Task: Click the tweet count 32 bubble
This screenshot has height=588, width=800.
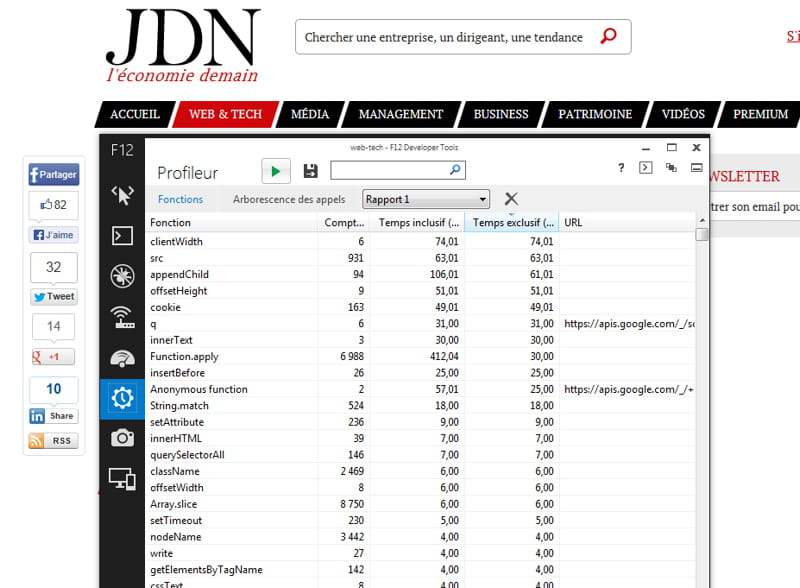Action: pyautogui.click(x=54, y=267)
